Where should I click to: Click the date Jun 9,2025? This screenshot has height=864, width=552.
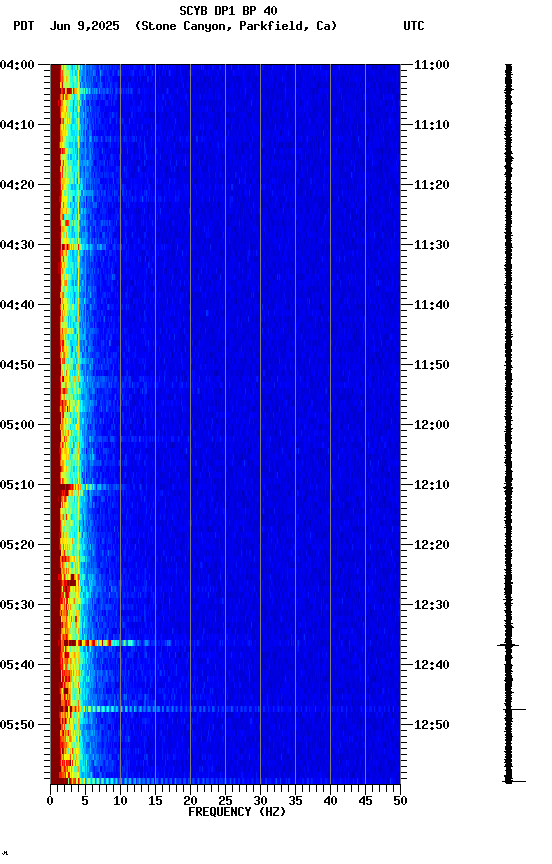tap(84, 26)
